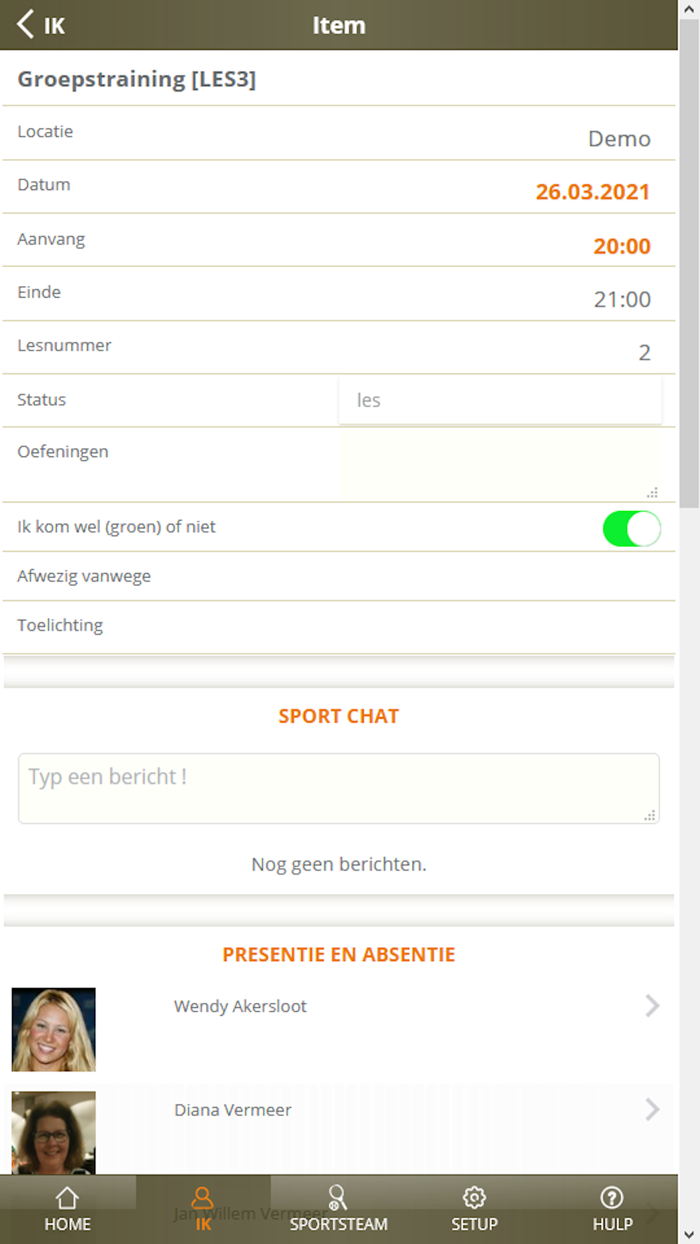Click the Oefeningen text area
Image resolution: width=700 pixels, height=1244 pixels.
click(500, 465)
